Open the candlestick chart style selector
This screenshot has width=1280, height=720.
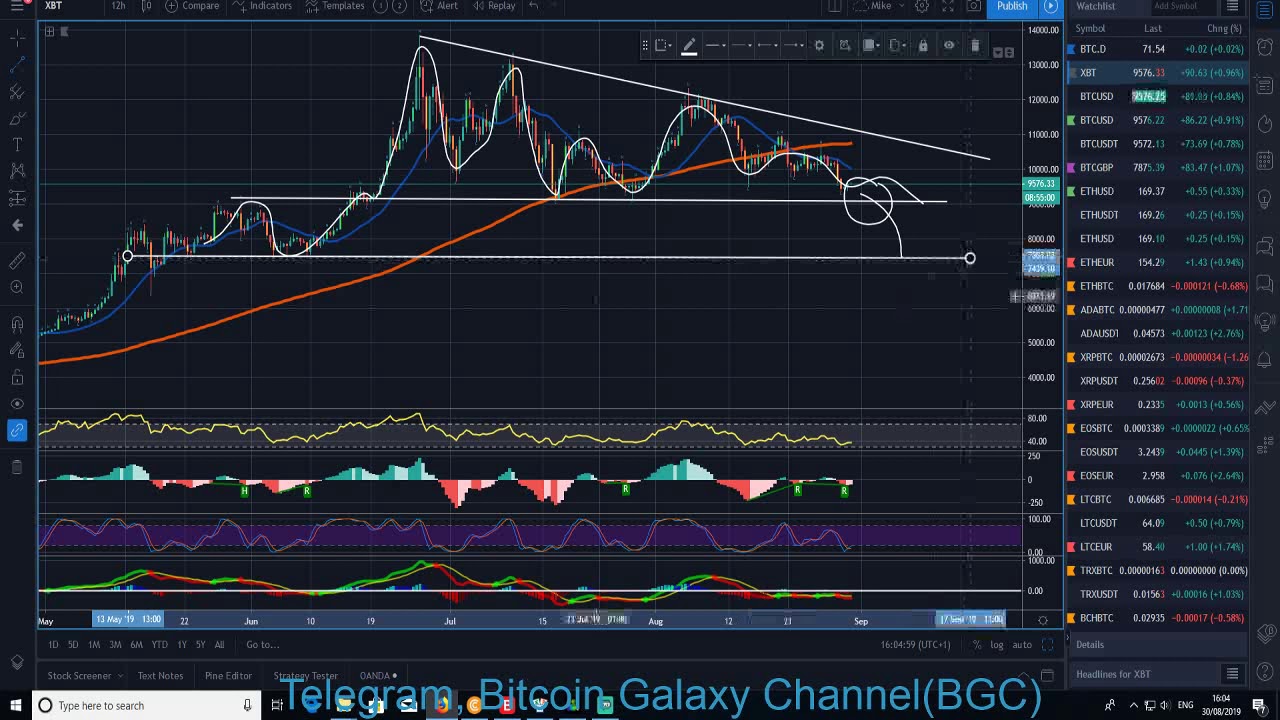[147, 6]
